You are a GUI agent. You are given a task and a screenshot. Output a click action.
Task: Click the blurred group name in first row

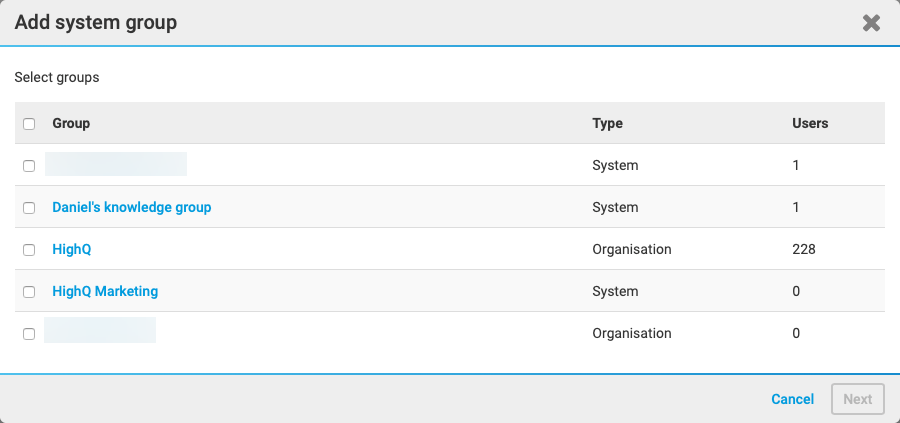116,165
